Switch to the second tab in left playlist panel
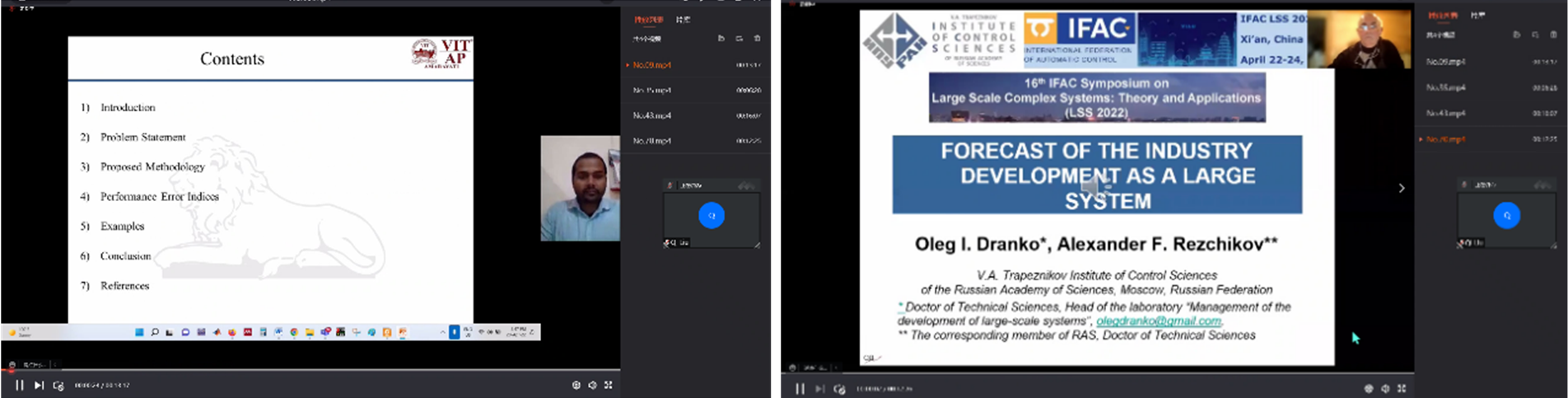 tap(683, 20)
